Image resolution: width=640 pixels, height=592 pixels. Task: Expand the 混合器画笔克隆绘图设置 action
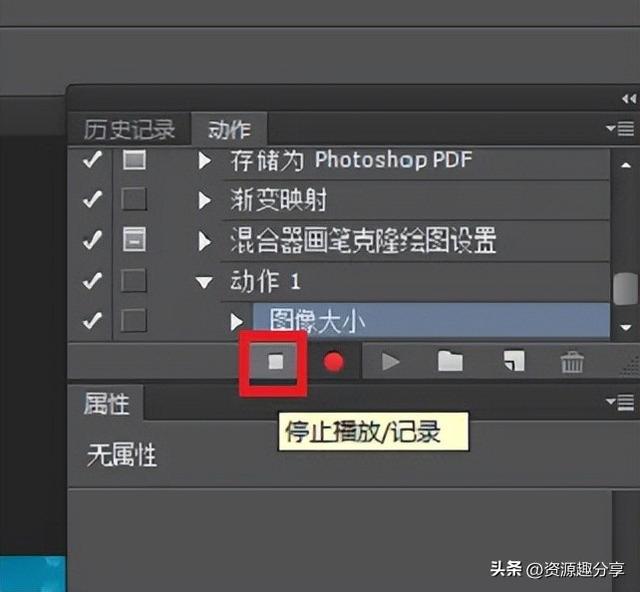tap(204, 241)
